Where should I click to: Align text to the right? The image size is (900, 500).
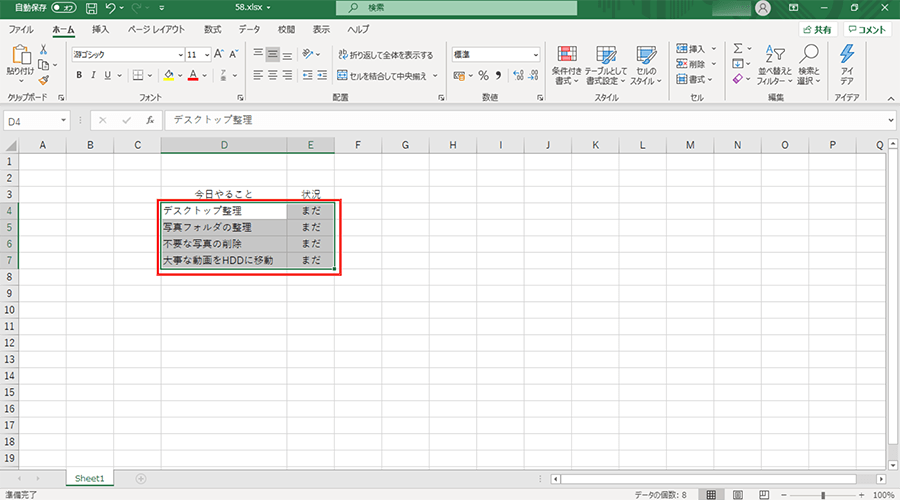(x=287, y=75)
